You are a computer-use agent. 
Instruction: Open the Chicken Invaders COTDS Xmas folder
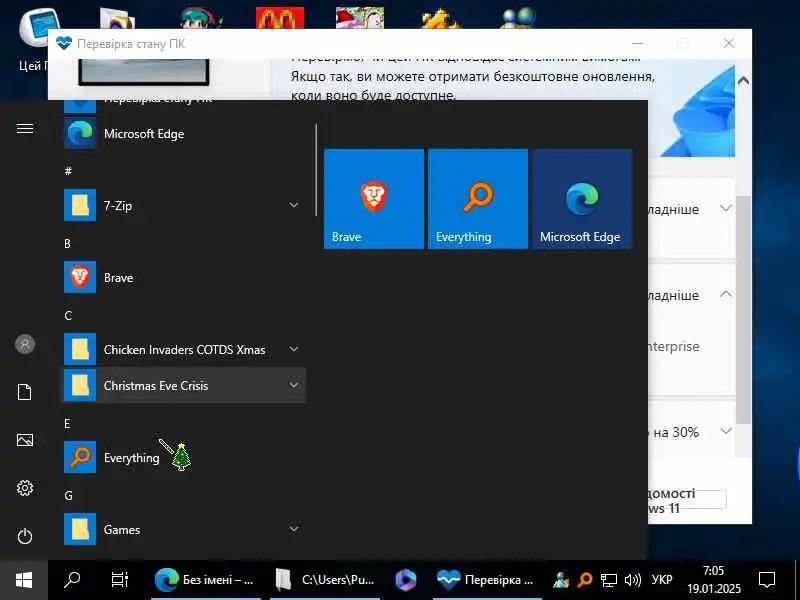coord(184,349)
